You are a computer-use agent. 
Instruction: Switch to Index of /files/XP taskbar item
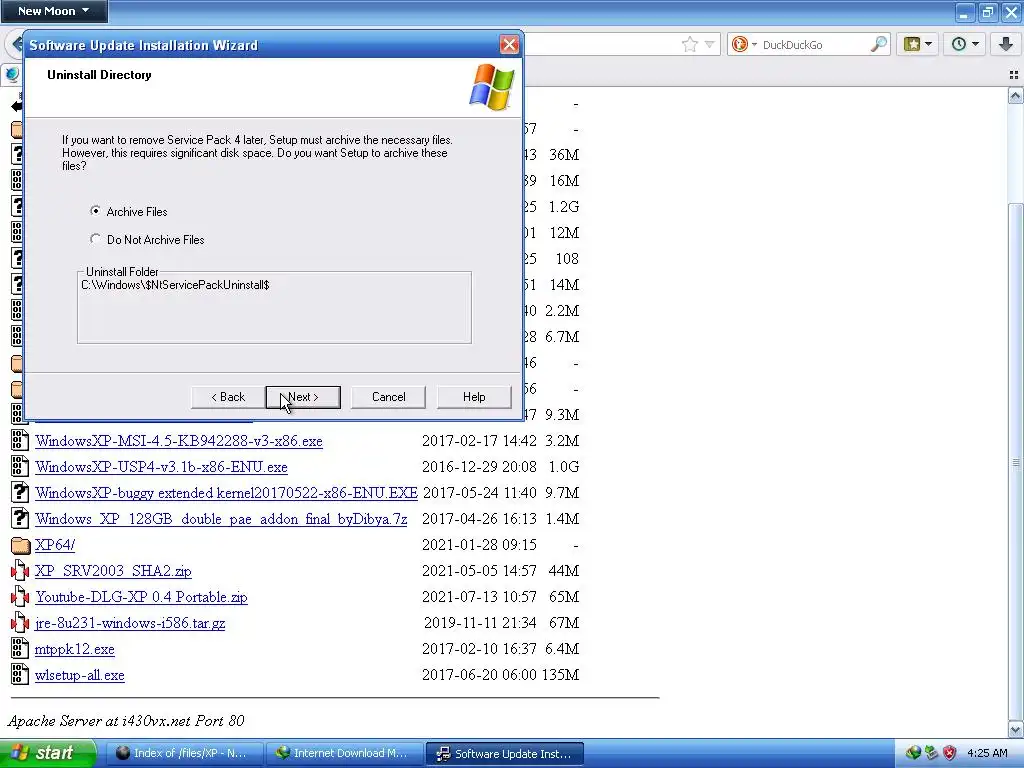pyautogui.click(x=184, y=753)
